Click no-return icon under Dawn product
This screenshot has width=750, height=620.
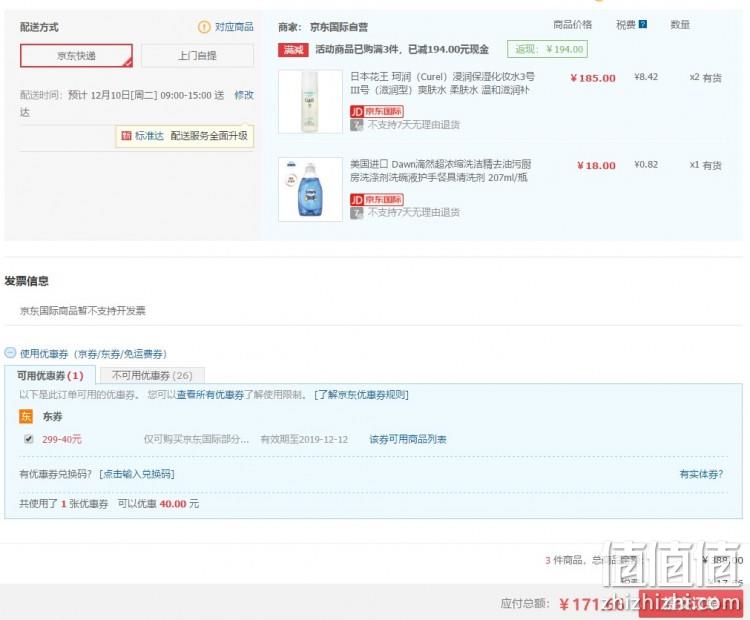[356, 212]
